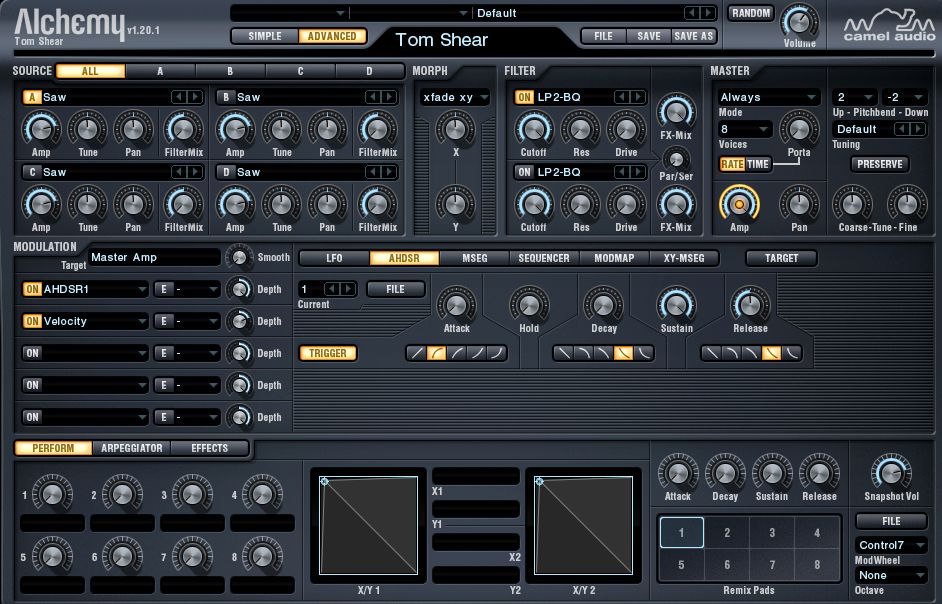Toggle the envelope TRIGGER button

328,353
